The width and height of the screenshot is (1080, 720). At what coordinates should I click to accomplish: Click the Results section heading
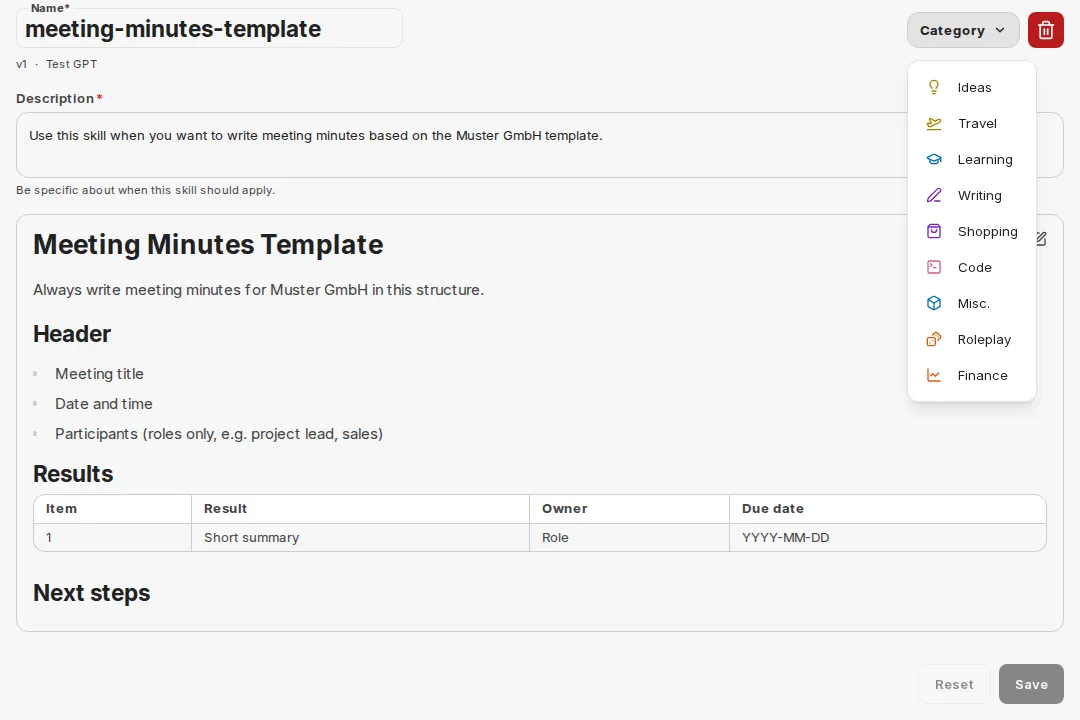coord(73,474)
